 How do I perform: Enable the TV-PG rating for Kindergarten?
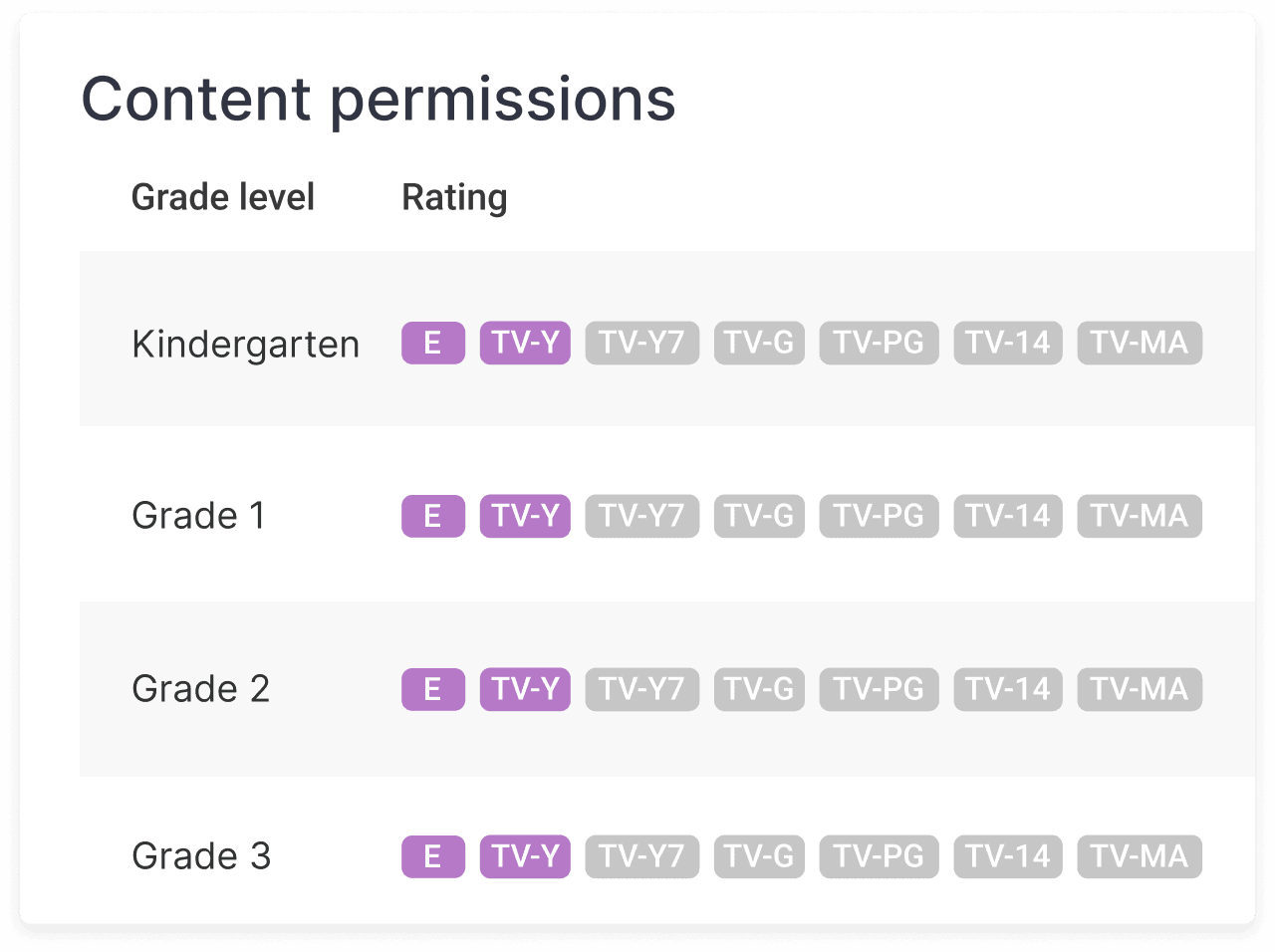coord(879,343)
